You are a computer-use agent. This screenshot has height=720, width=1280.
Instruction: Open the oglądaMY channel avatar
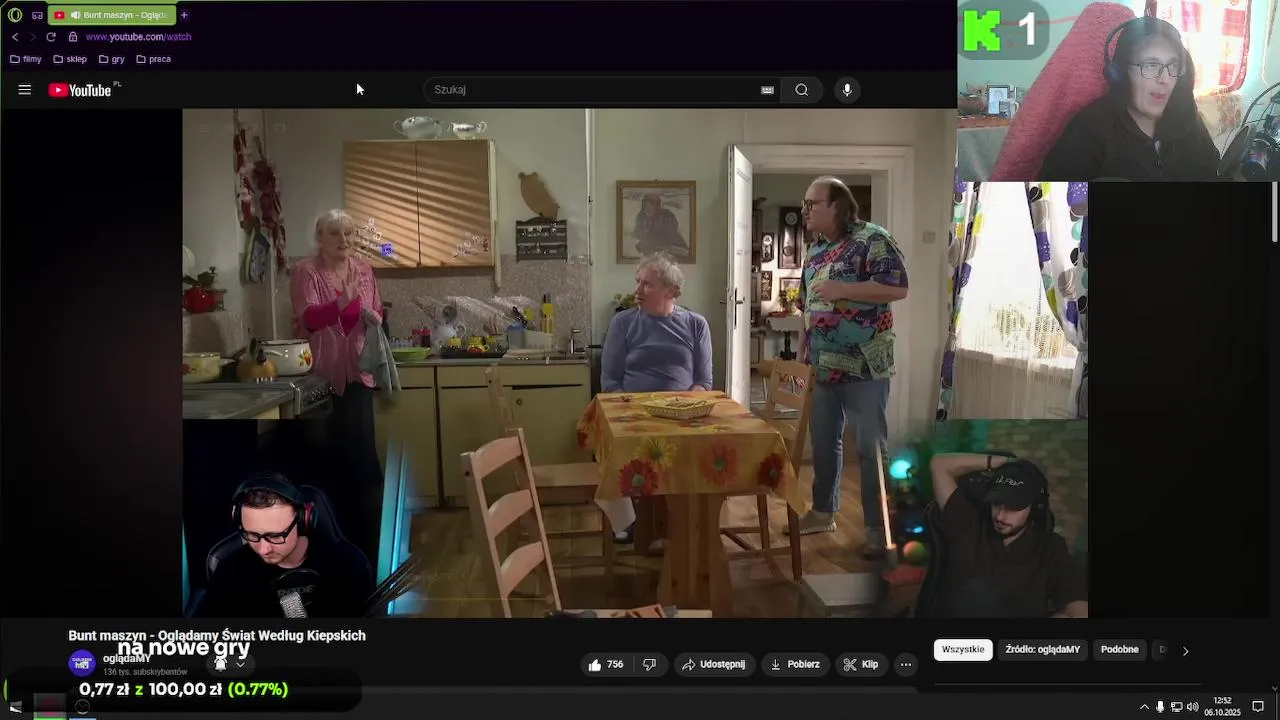tap(82, 662)
